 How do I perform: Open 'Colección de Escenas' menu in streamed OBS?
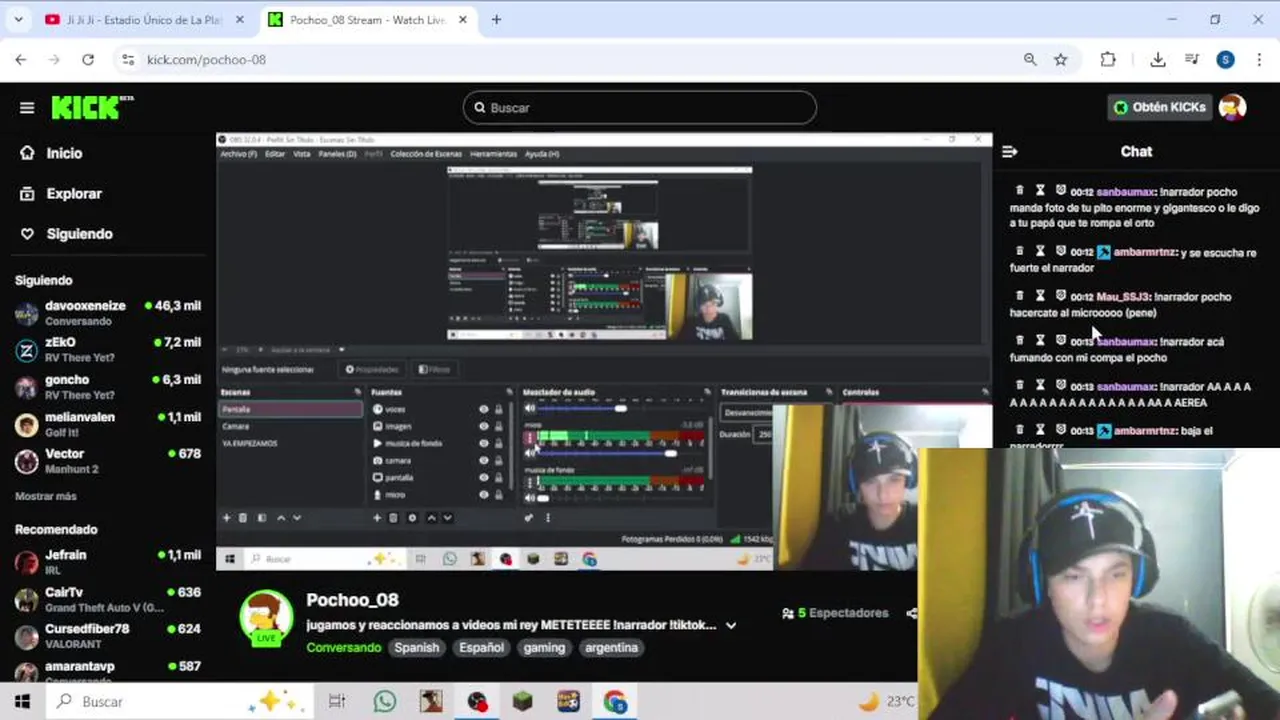(x=426, y=154)
